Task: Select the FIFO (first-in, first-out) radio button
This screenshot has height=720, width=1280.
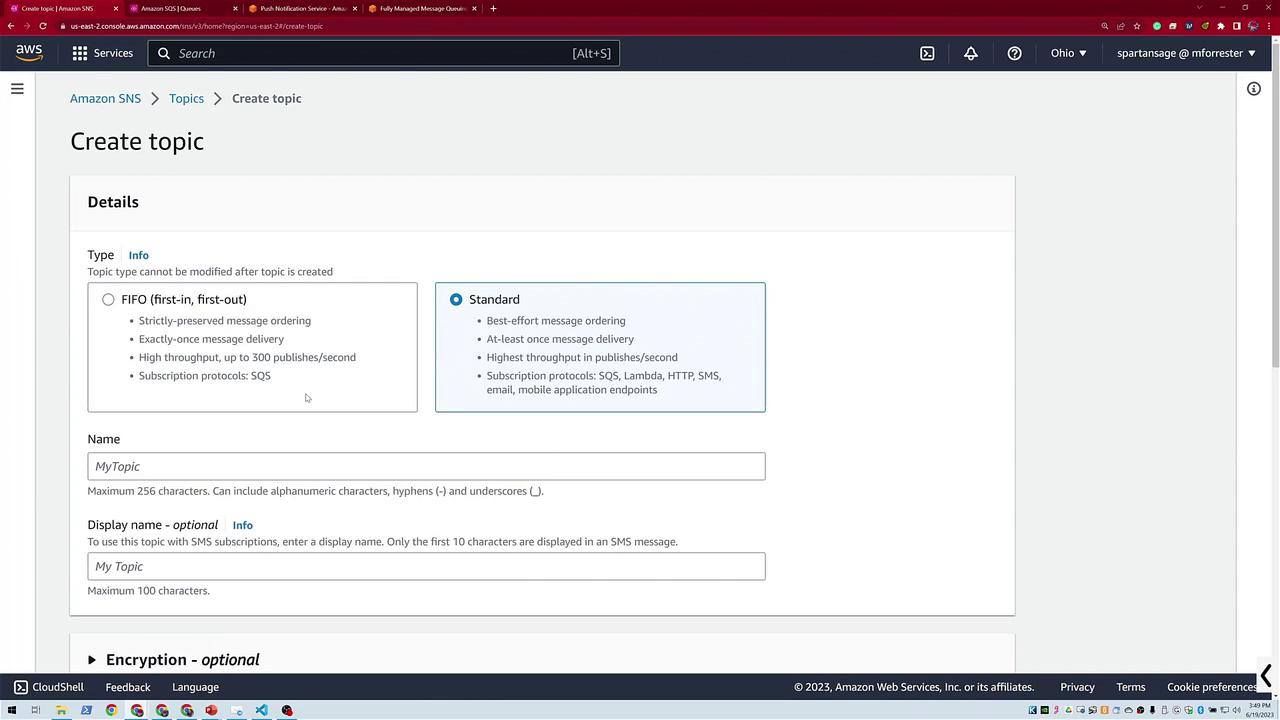Action: pos(108,299)
